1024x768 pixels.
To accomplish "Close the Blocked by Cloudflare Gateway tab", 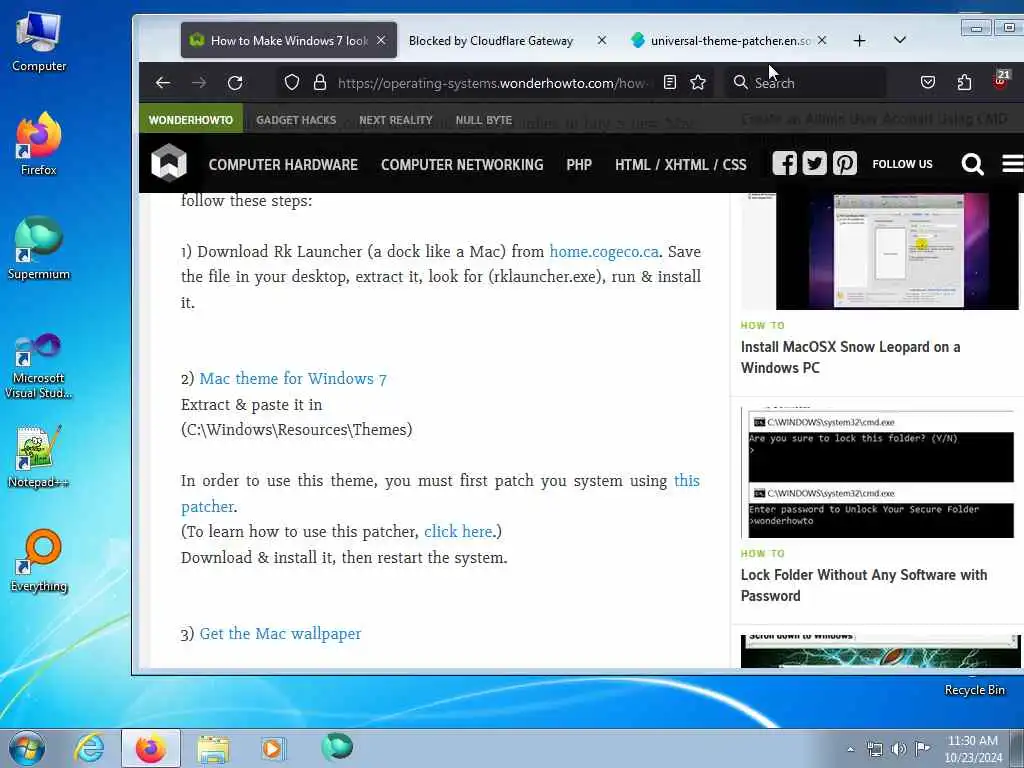I will 601,40.
